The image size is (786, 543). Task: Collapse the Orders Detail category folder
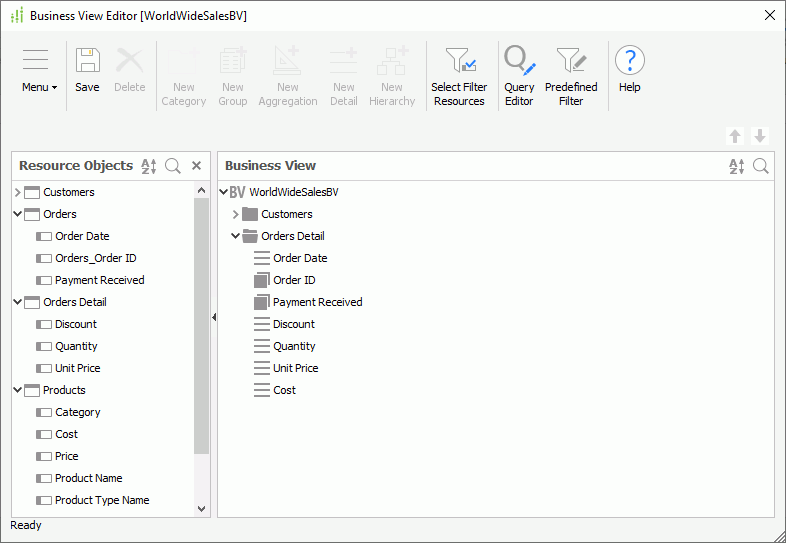click(x=236, y=236)
